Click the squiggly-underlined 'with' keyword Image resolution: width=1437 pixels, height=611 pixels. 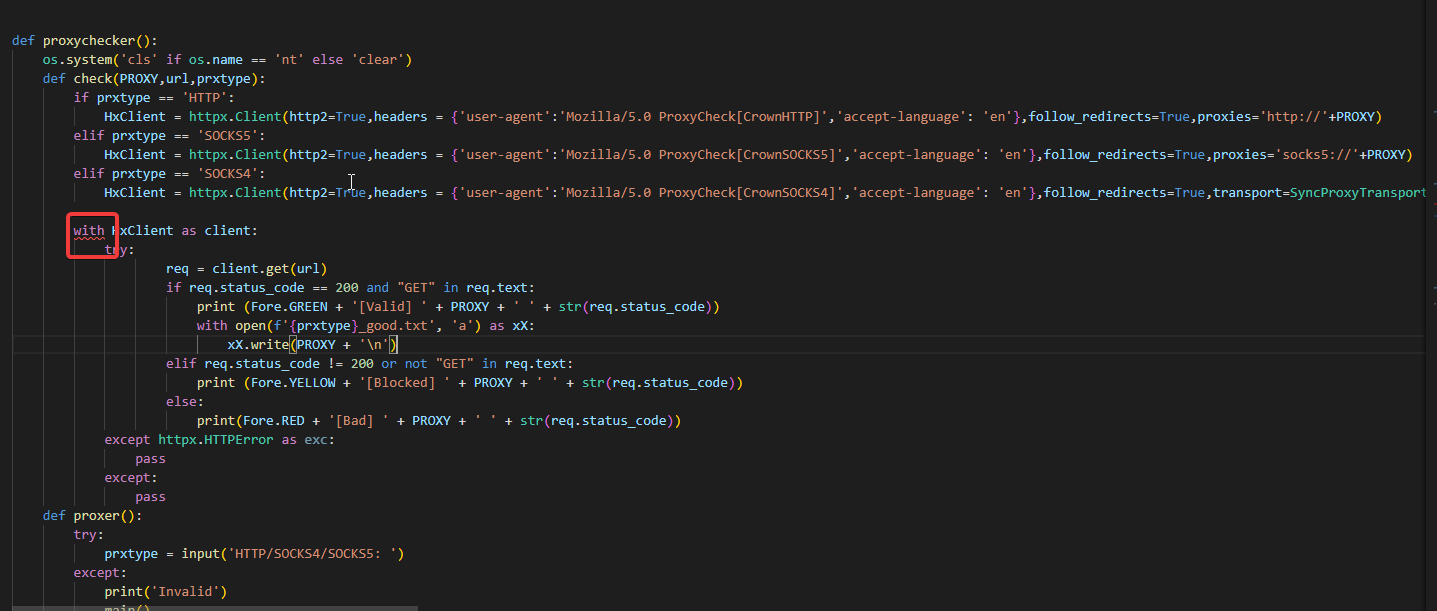click(88, 231)
